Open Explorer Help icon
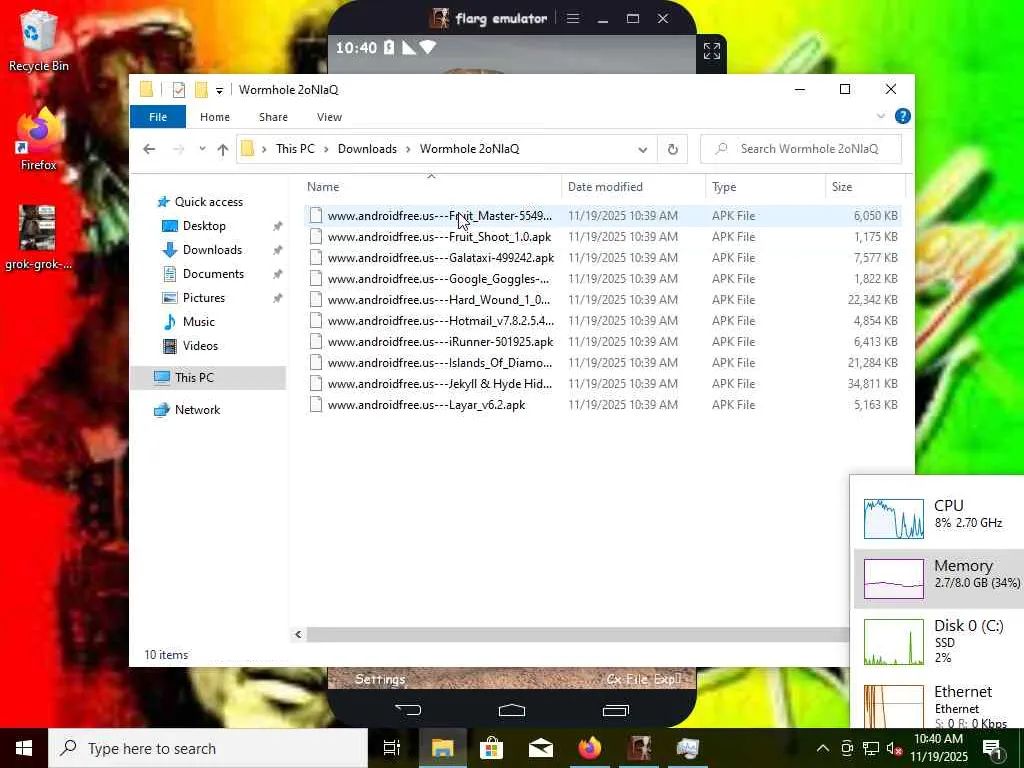 (x=903, y=116)
